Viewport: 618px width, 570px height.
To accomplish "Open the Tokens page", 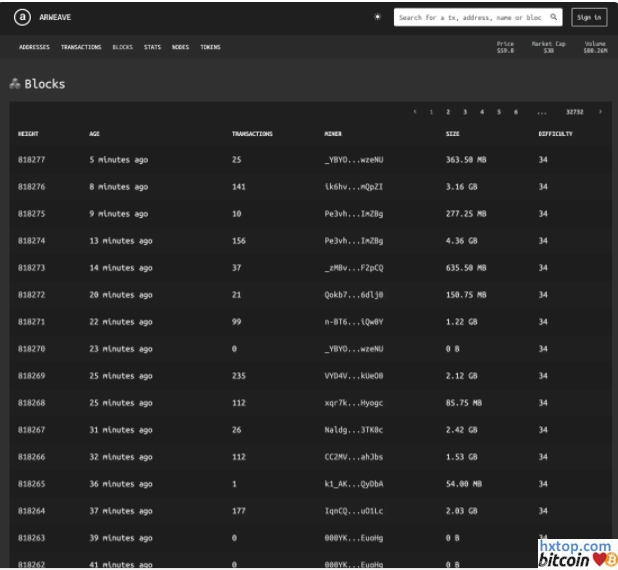I will 210,47.
